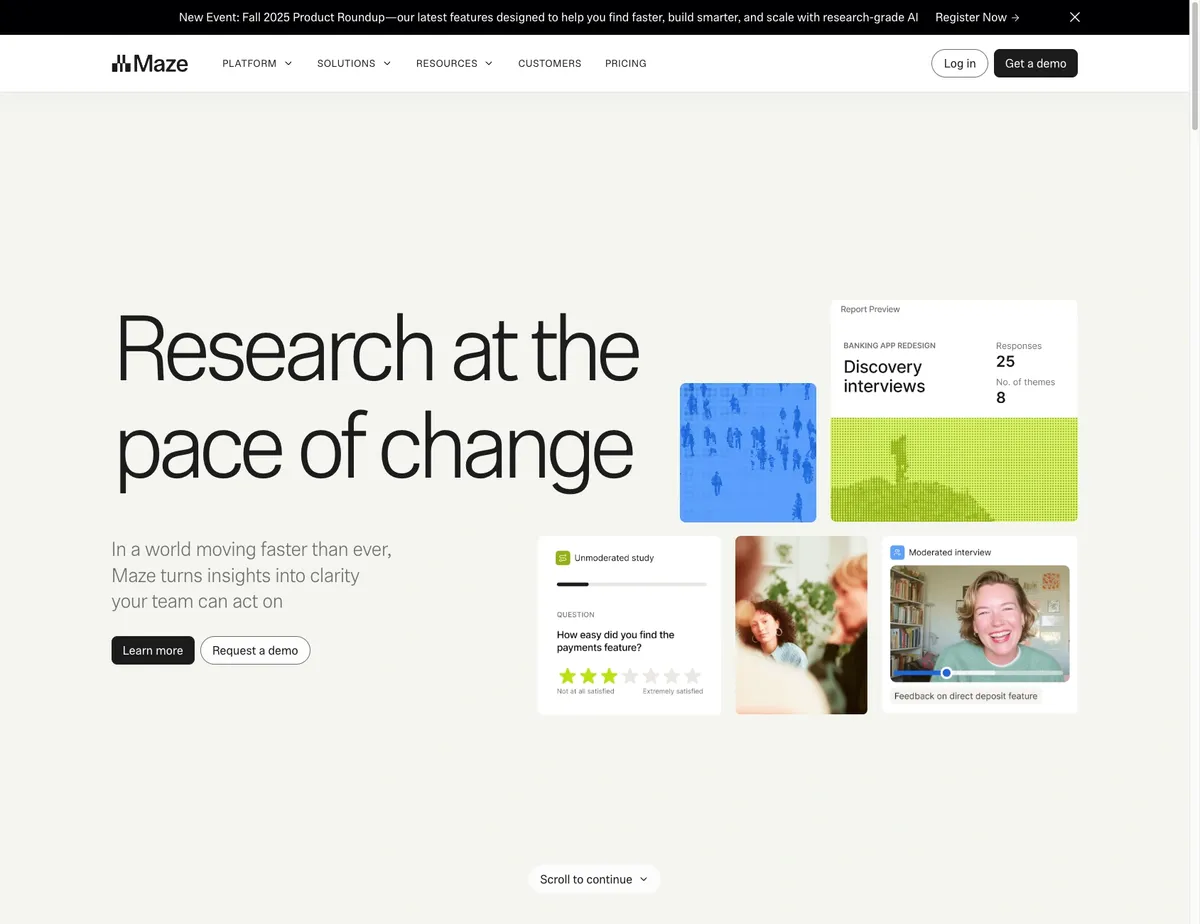
Task: Click the Log in button
Action: click(959, 63)
